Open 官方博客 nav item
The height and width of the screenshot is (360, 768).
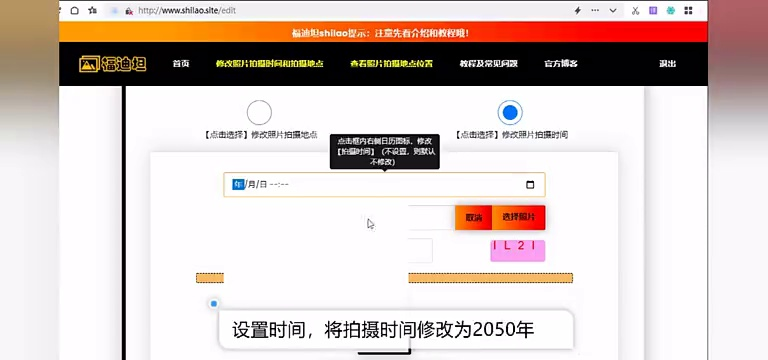pos(561,64)
